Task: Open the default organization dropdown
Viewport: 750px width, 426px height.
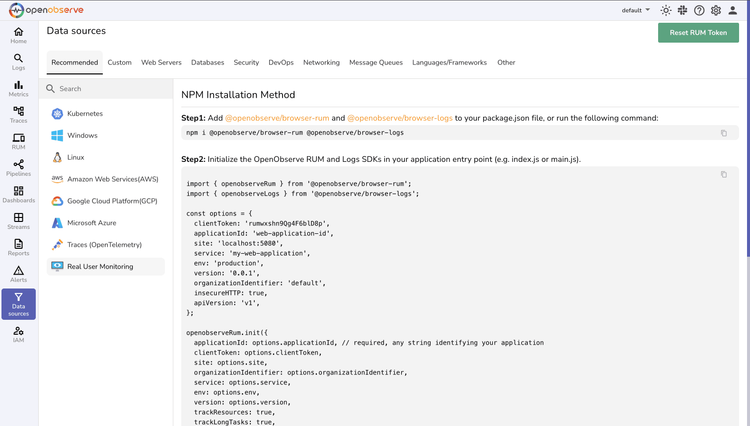Action: (636, 10)
